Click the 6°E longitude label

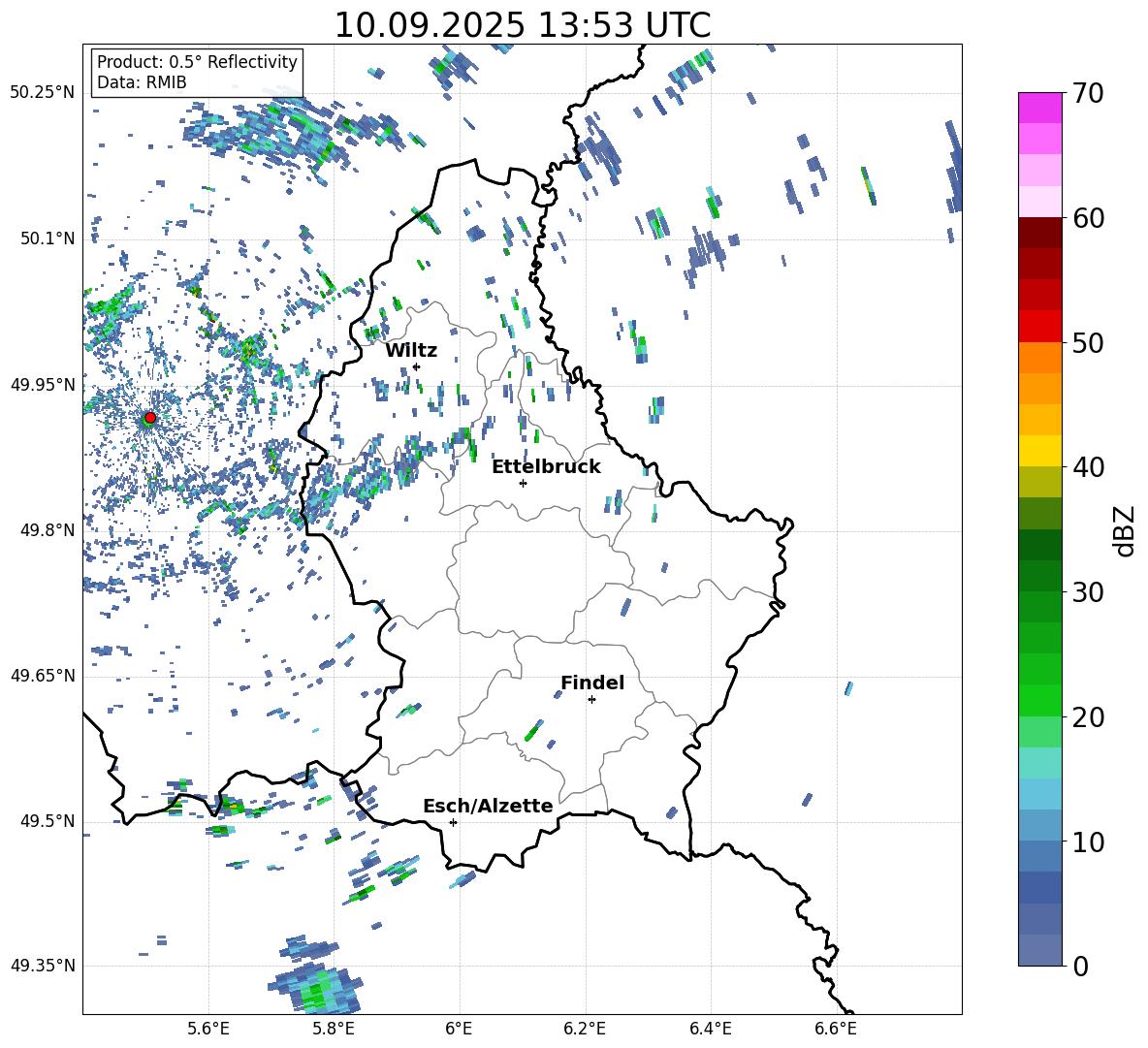point(459,1029)
